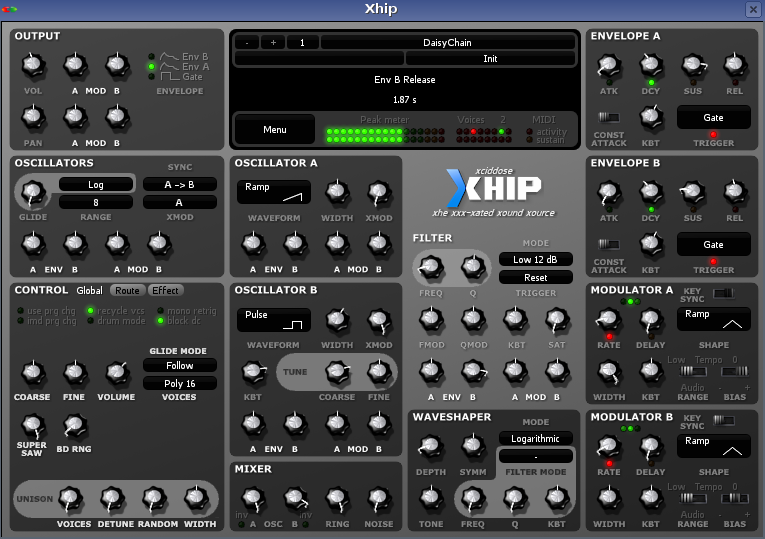
Task: Switch to Effect control tab
Action: [165, 290]
